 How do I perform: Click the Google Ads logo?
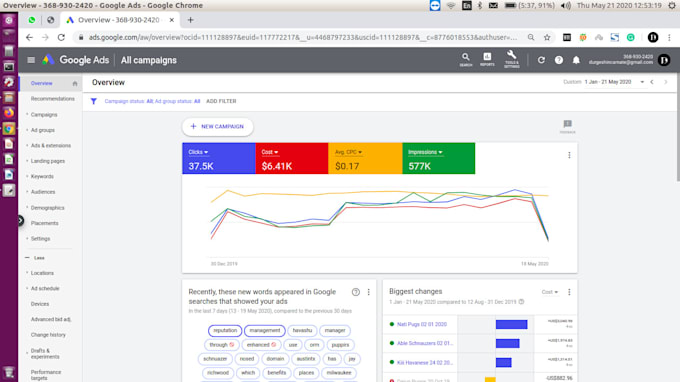click(75, 60)
